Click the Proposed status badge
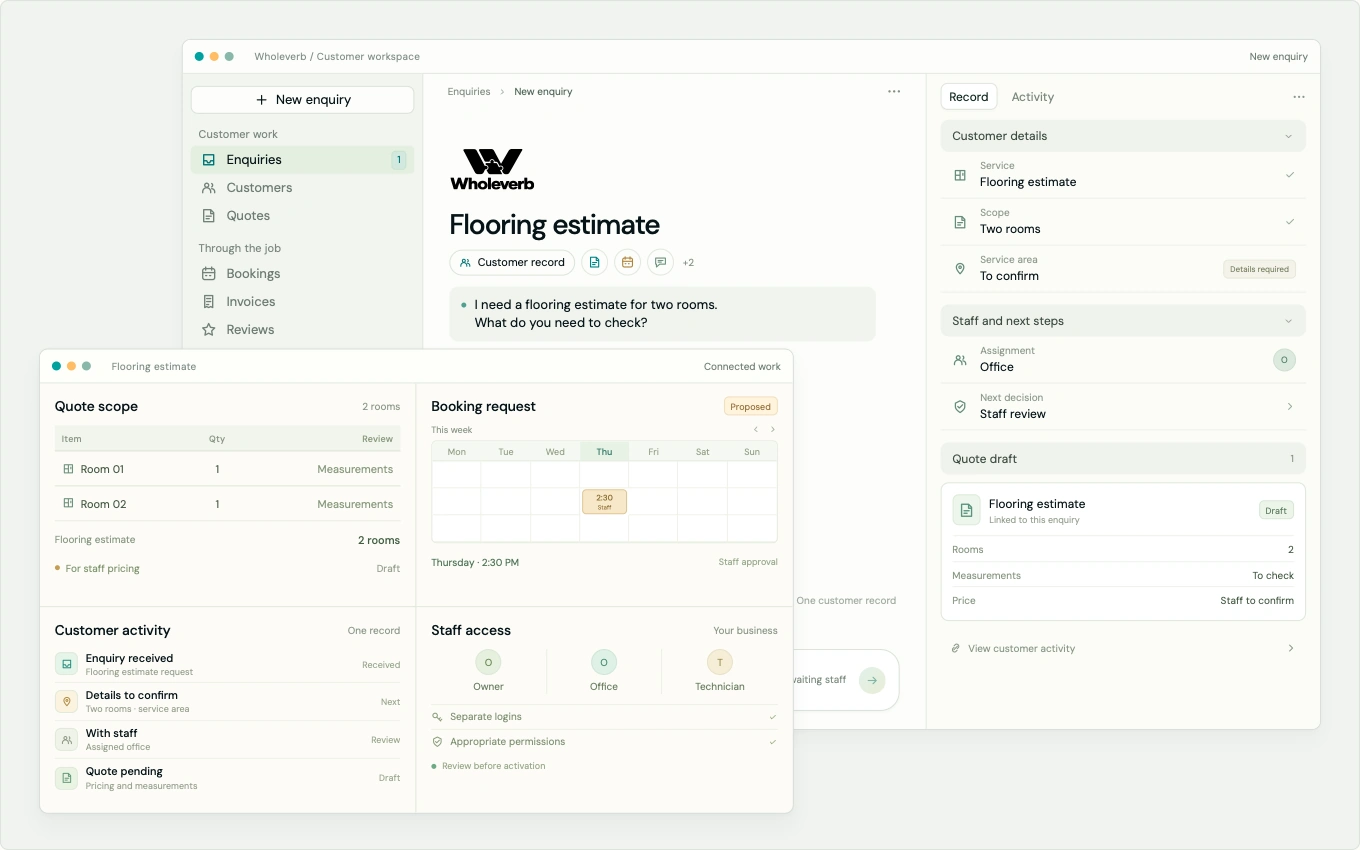1360x850 pixels. [x=751, y=407]
